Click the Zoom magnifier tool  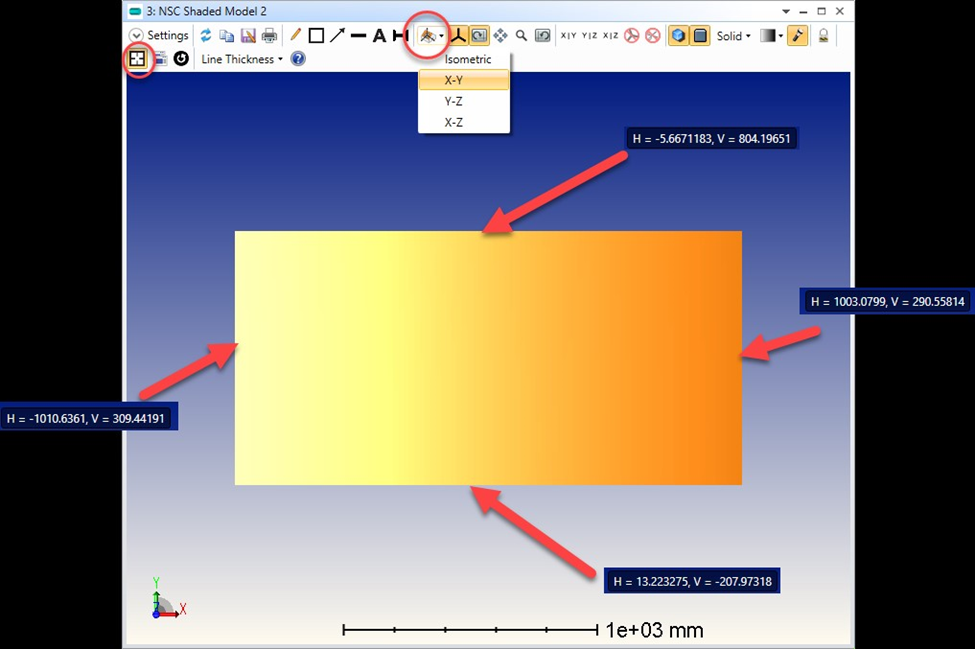522,35
